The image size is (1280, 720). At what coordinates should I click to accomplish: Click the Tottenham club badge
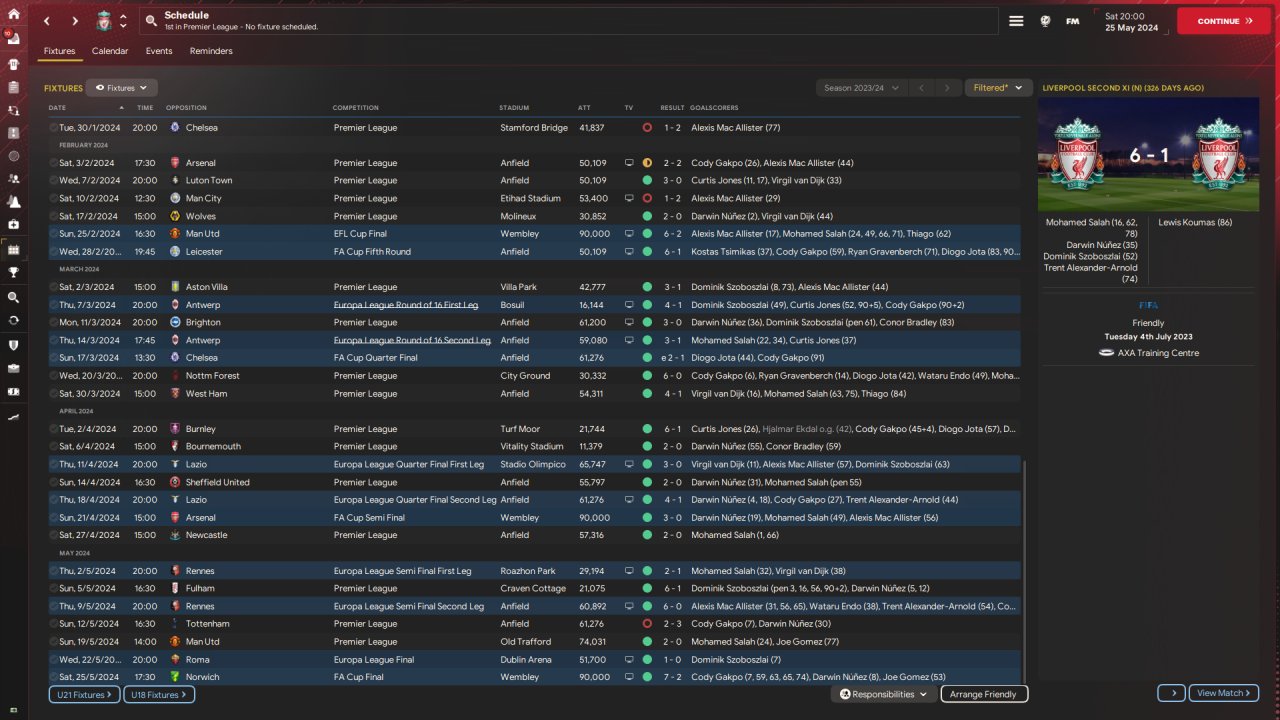point(176,624)
